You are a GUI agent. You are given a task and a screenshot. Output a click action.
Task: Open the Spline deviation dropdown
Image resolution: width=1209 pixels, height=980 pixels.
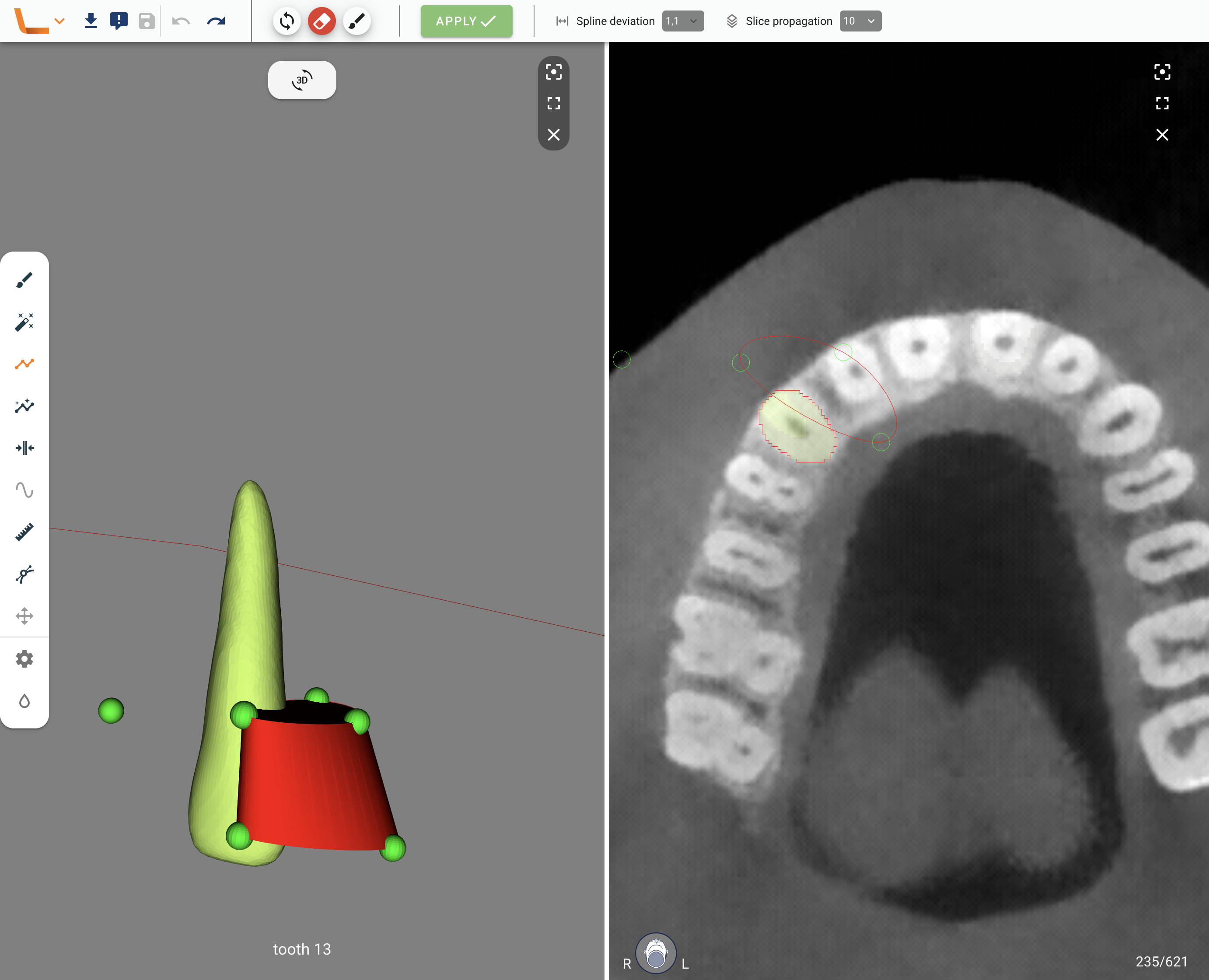682,21
